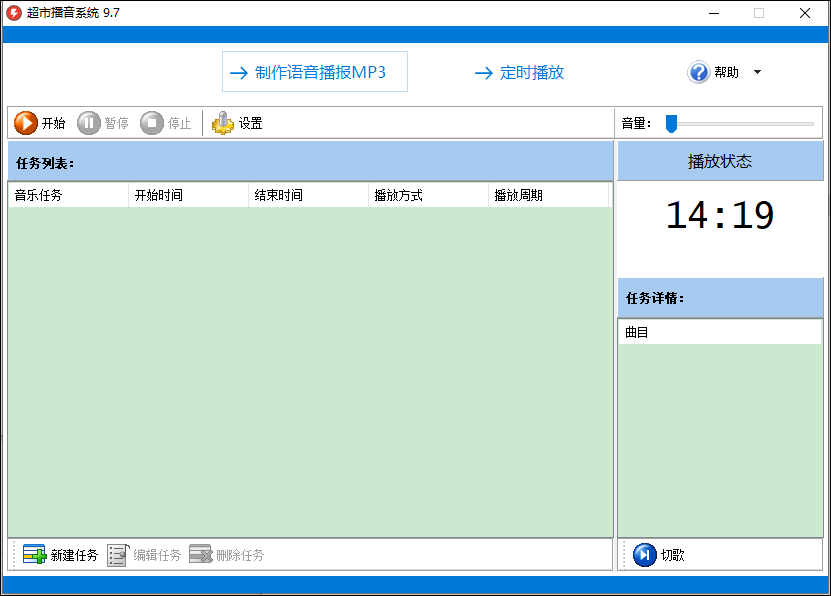The width and height of the screenshot is (831, 596).
Task: Open 制作语音播报MP3 page
Action: [314, 71]
